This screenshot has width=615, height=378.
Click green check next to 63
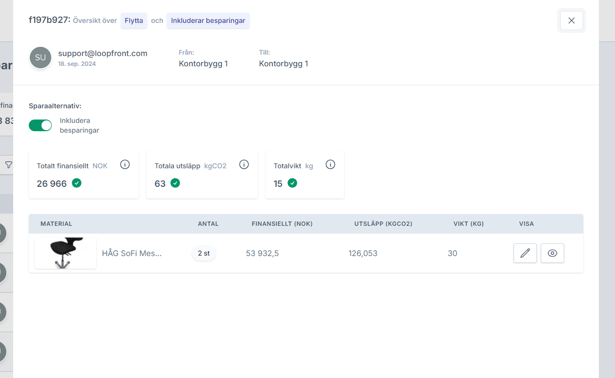175,183
